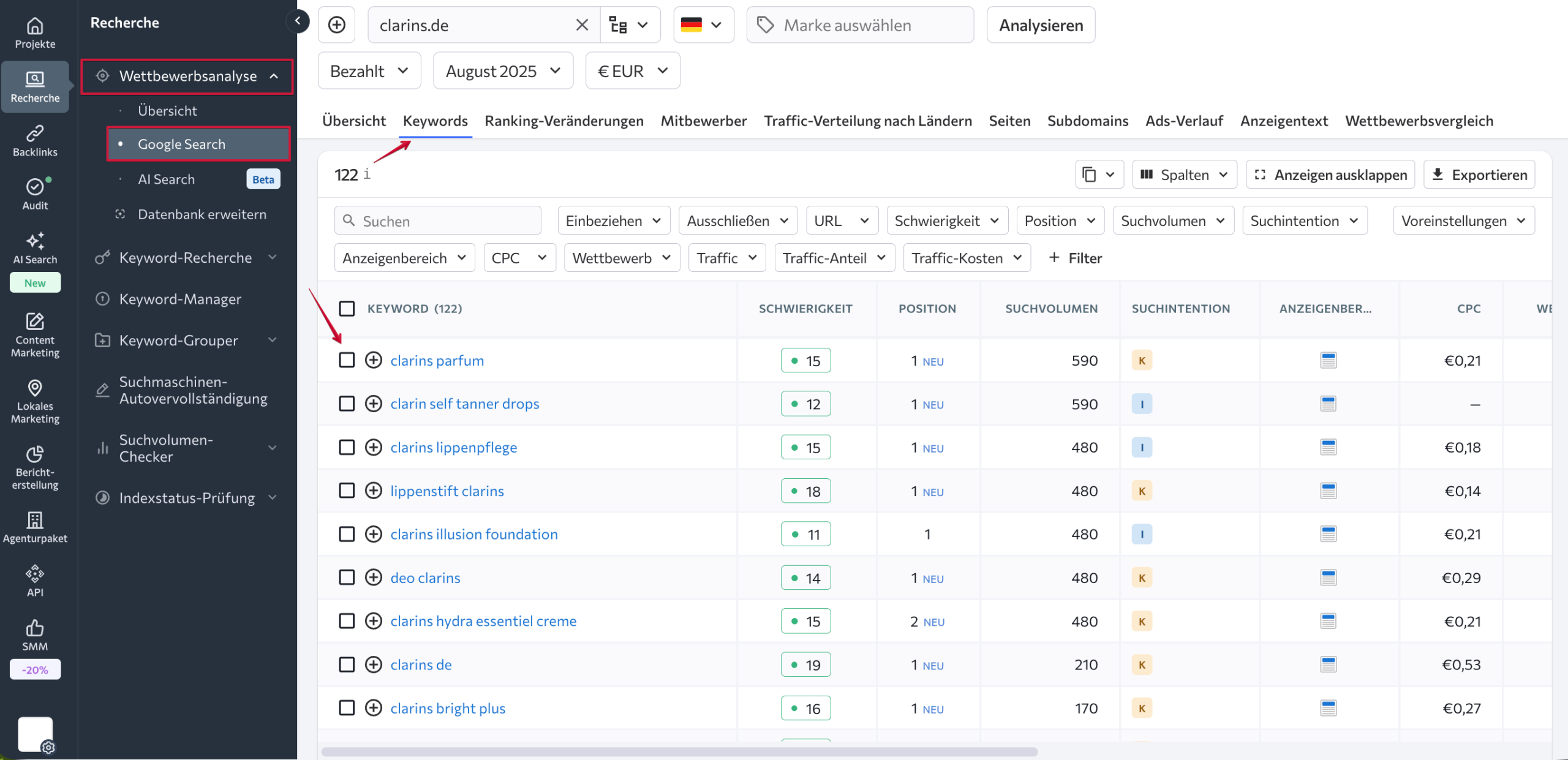Screen dimensions: 1568x760
Task: Open the German flag country dropdown
Action: click(703, 25)
